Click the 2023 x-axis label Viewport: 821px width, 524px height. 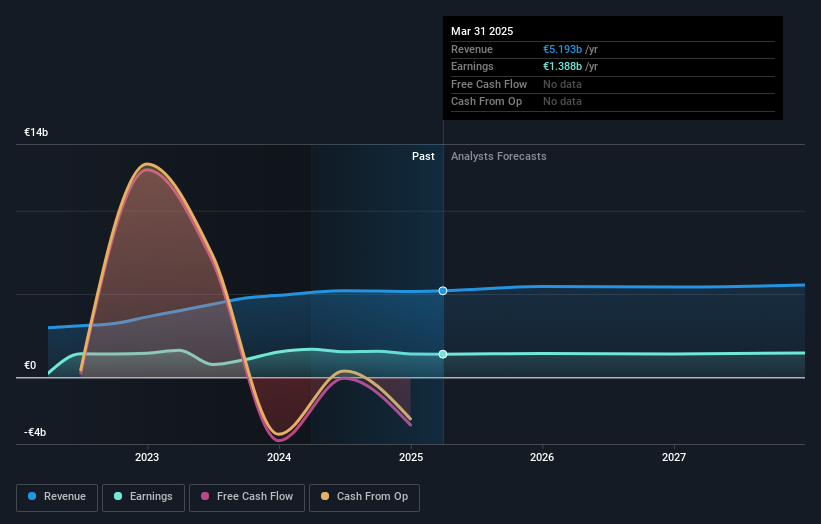pos(147,457)
